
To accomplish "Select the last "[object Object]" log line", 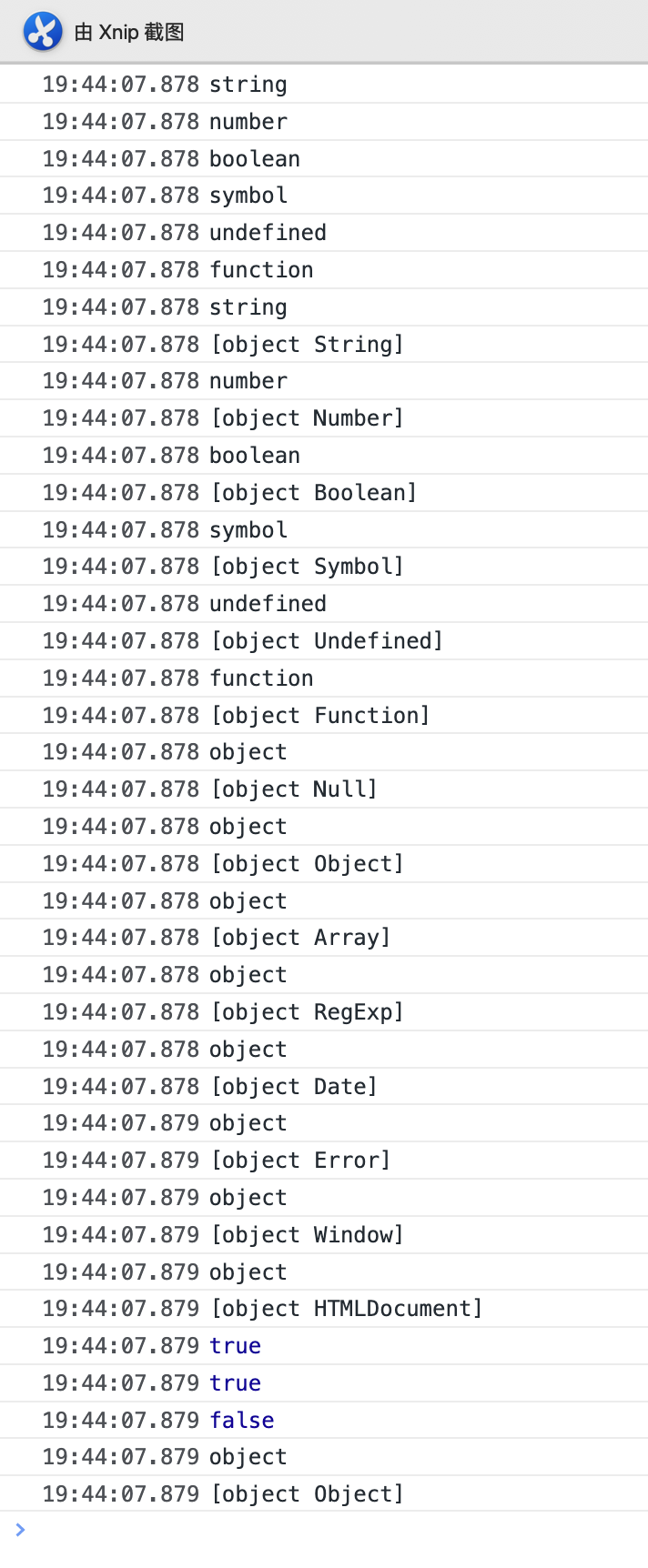I will coord(307,1494).
